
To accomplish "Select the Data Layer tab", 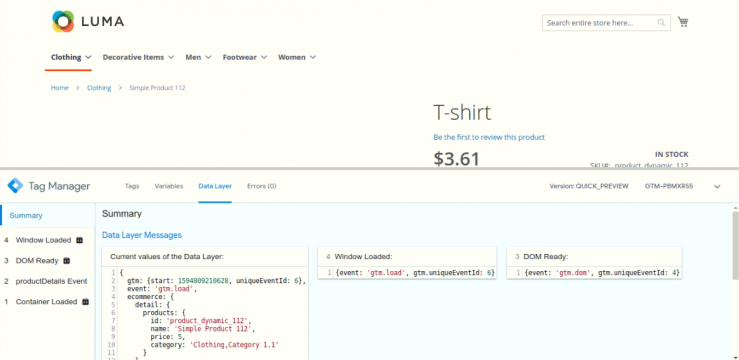I will [215, 186].
